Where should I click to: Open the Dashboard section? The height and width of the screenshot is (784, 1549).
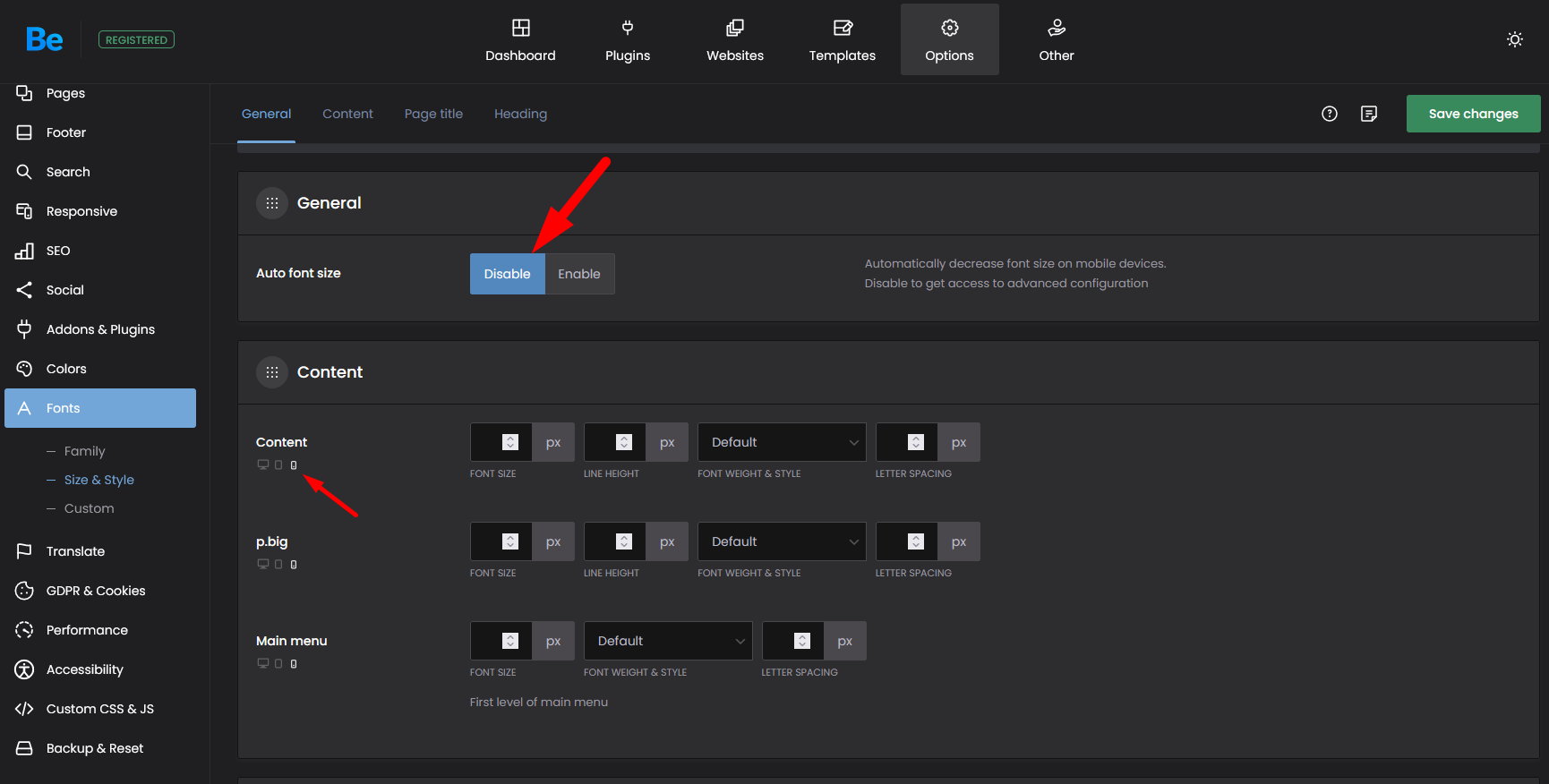(x=520, y=40)
